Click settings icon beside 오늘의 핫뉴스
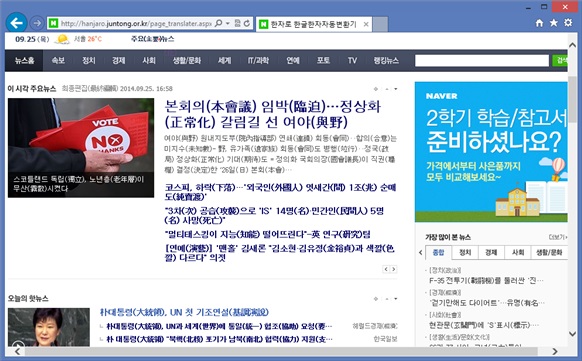The width and height of the screenshot is (582, 361). [376, 299]
